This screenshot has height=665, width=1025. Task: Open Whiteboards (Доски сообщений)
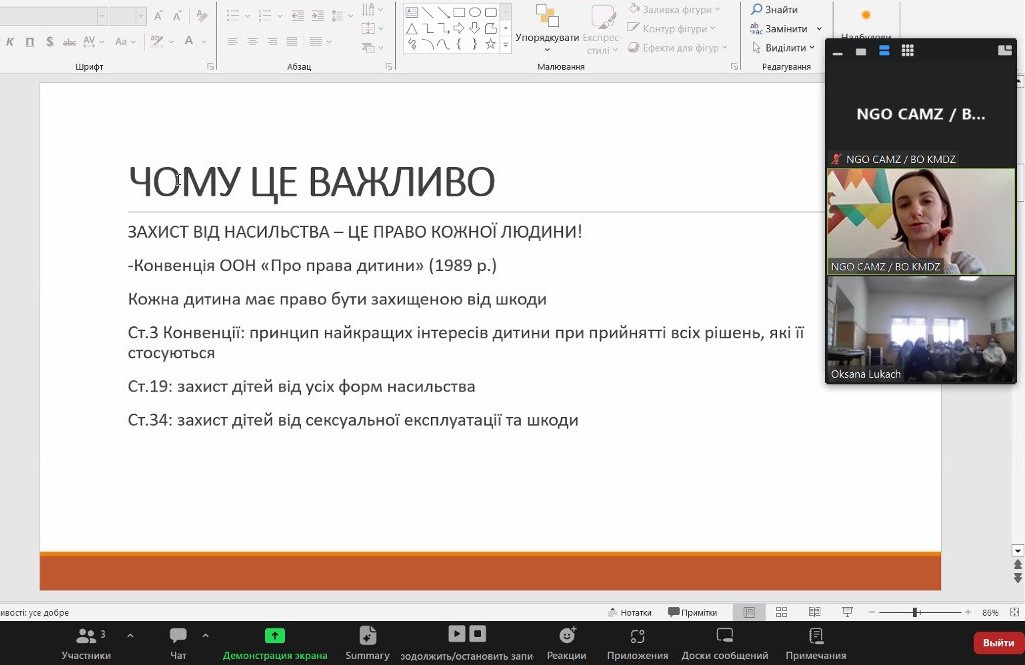(x=725, y=641)
